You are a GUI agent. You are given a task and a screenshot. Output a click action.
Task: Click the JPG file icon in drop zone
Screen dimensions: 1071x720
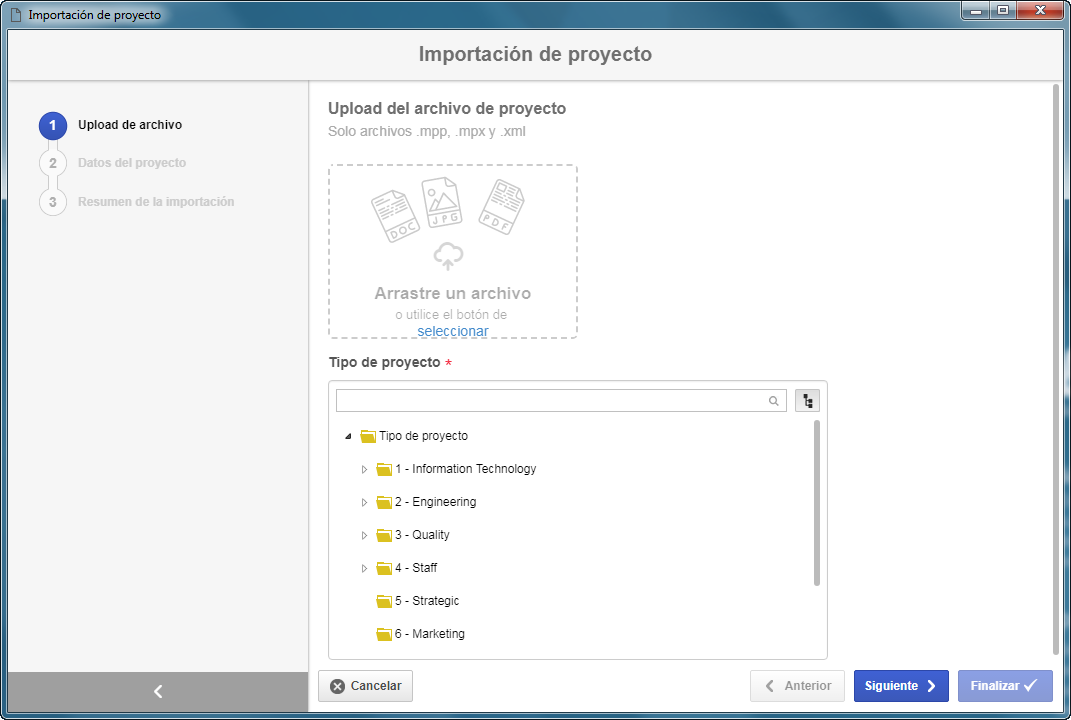pos(441,202)
